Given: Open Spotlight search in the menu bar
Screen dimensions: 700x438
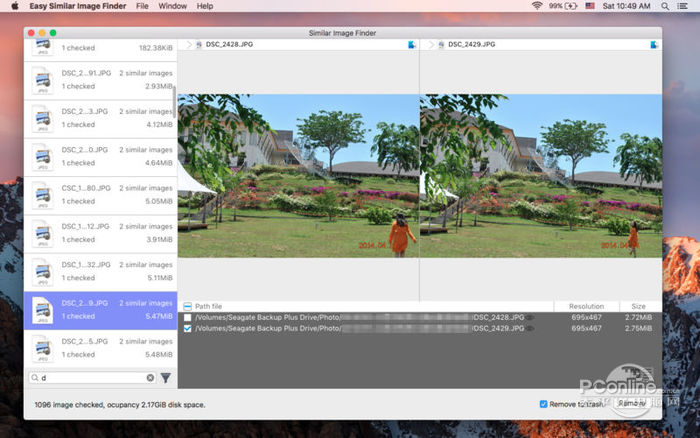Looking at the screenshot, I should tap(665, 6).
